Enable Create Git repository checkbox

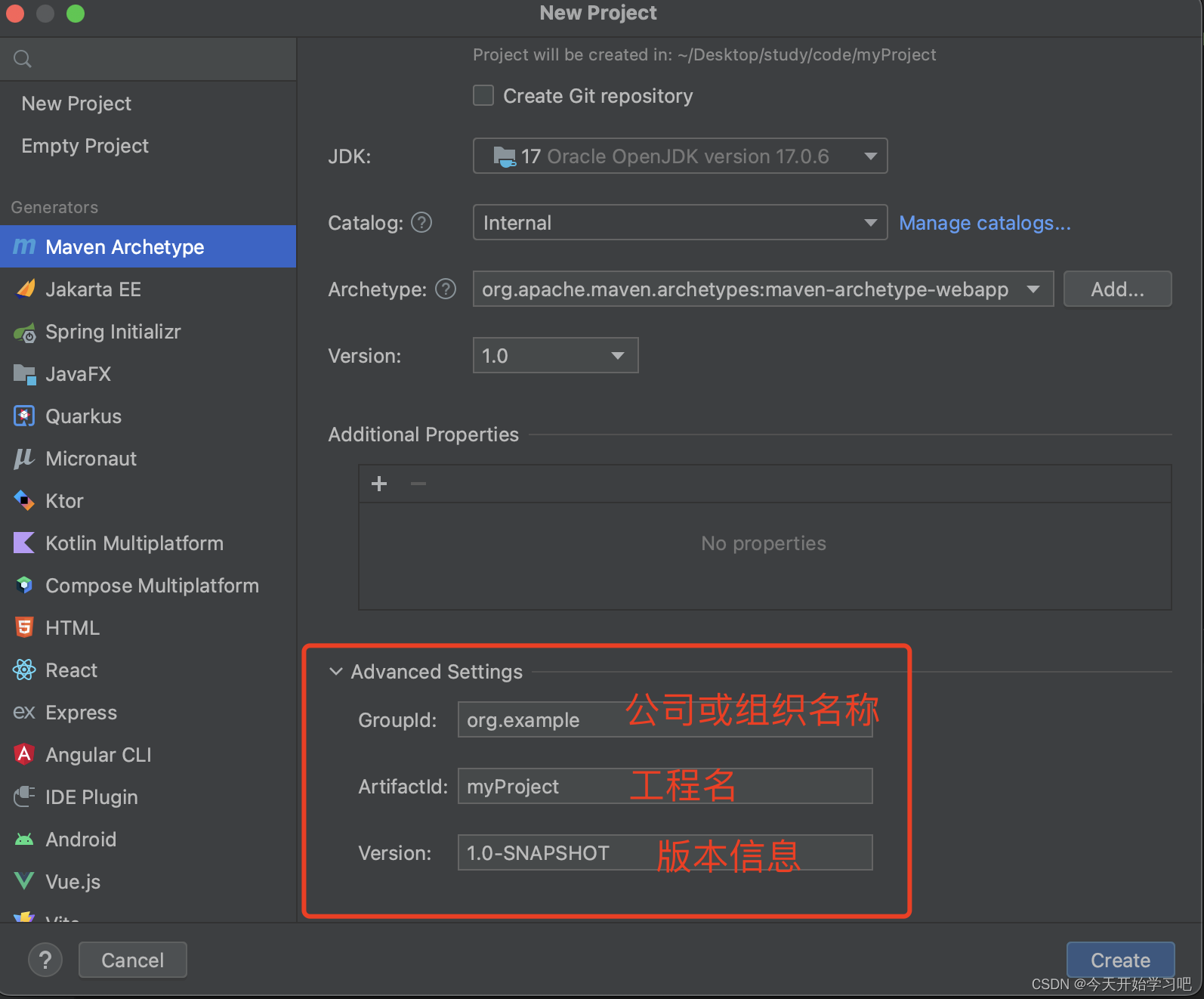[483, 95]
